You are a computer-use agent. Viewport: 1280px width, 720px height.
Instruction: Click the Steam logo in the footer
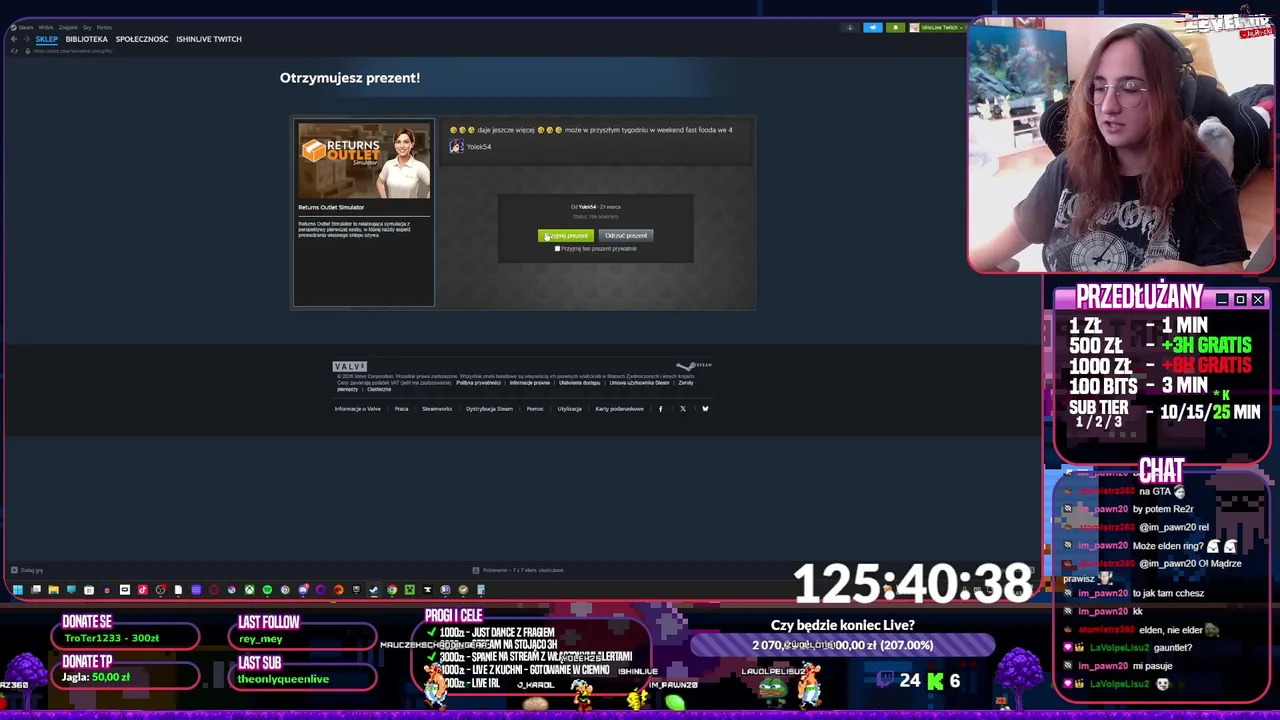[x=694, y=366]
